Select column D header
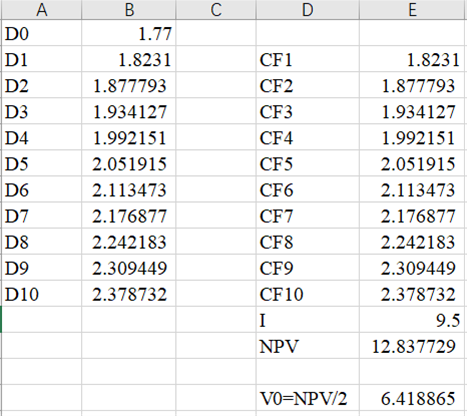 coord(308,10)
